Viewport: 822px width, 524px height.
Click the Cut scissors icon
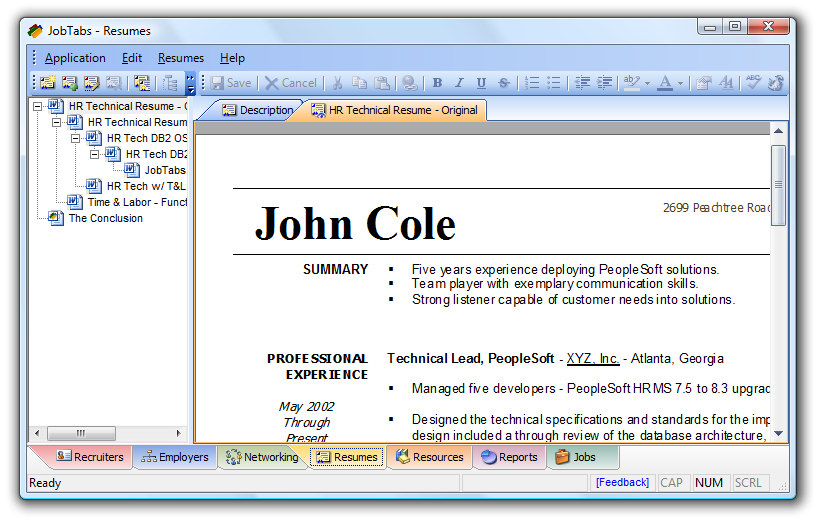pyautogui.click(x=338, y=83)
